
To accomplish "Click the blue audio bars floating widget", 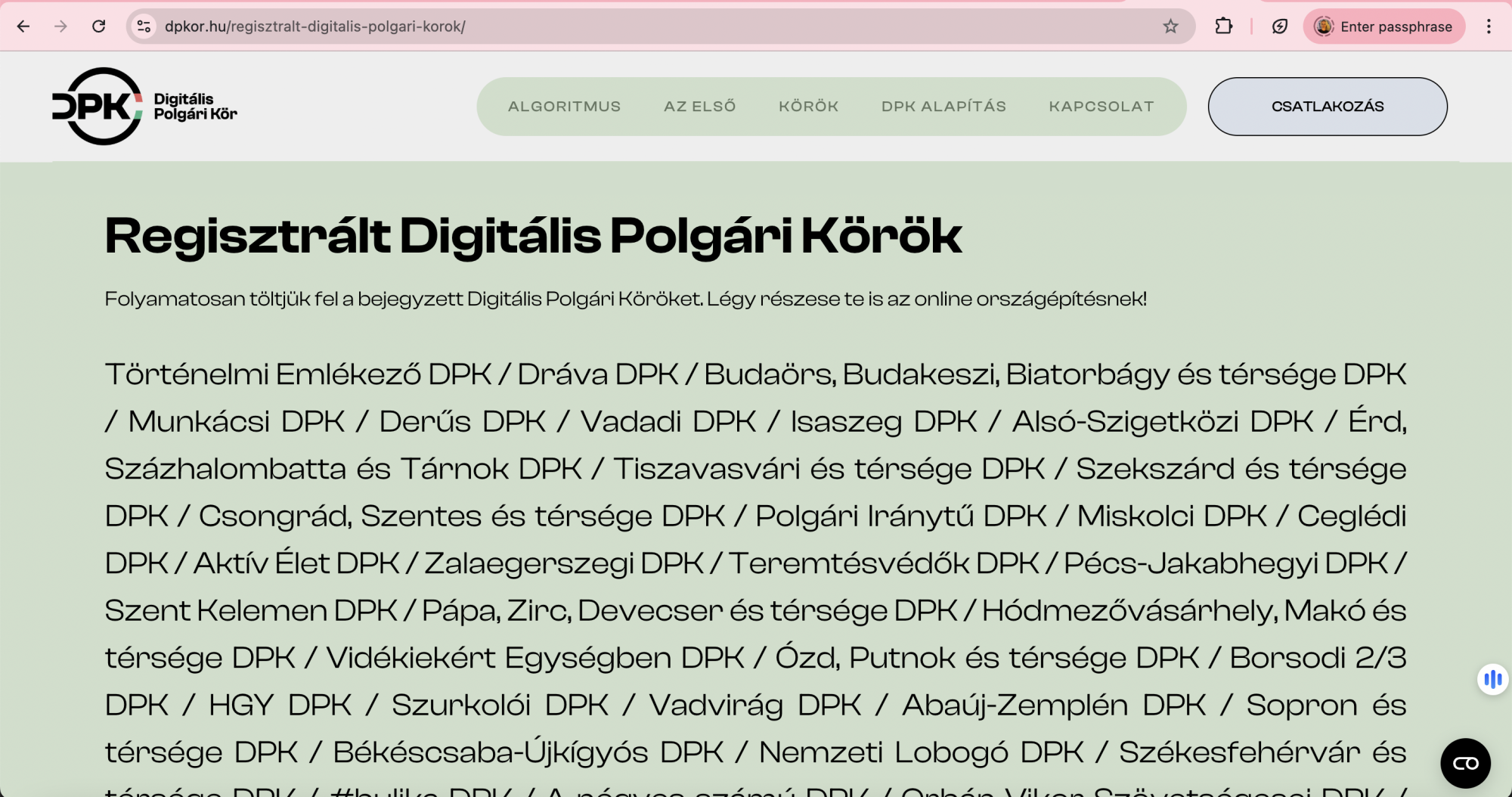I will pyautogui.click(x=1492, y=679).
